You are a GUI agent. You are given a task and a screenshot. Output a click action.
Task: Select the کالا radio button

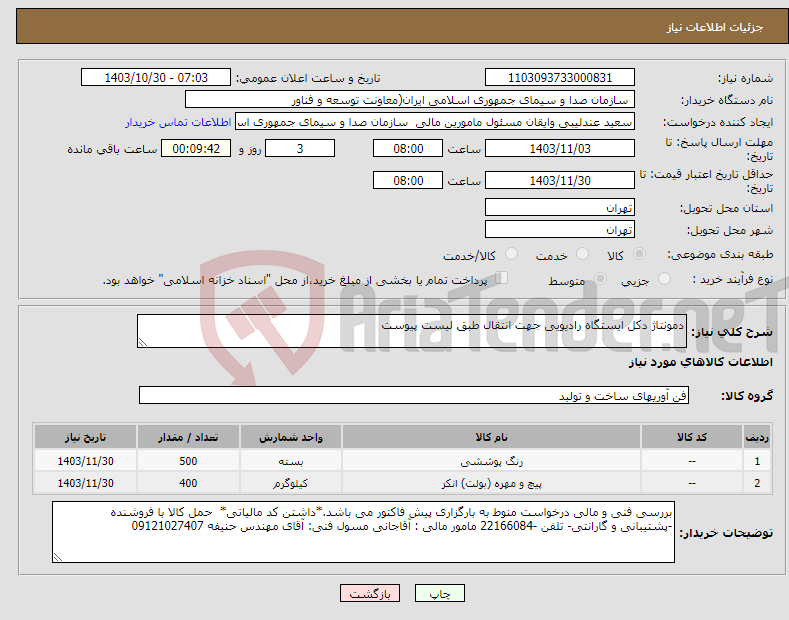coord(639,254)
